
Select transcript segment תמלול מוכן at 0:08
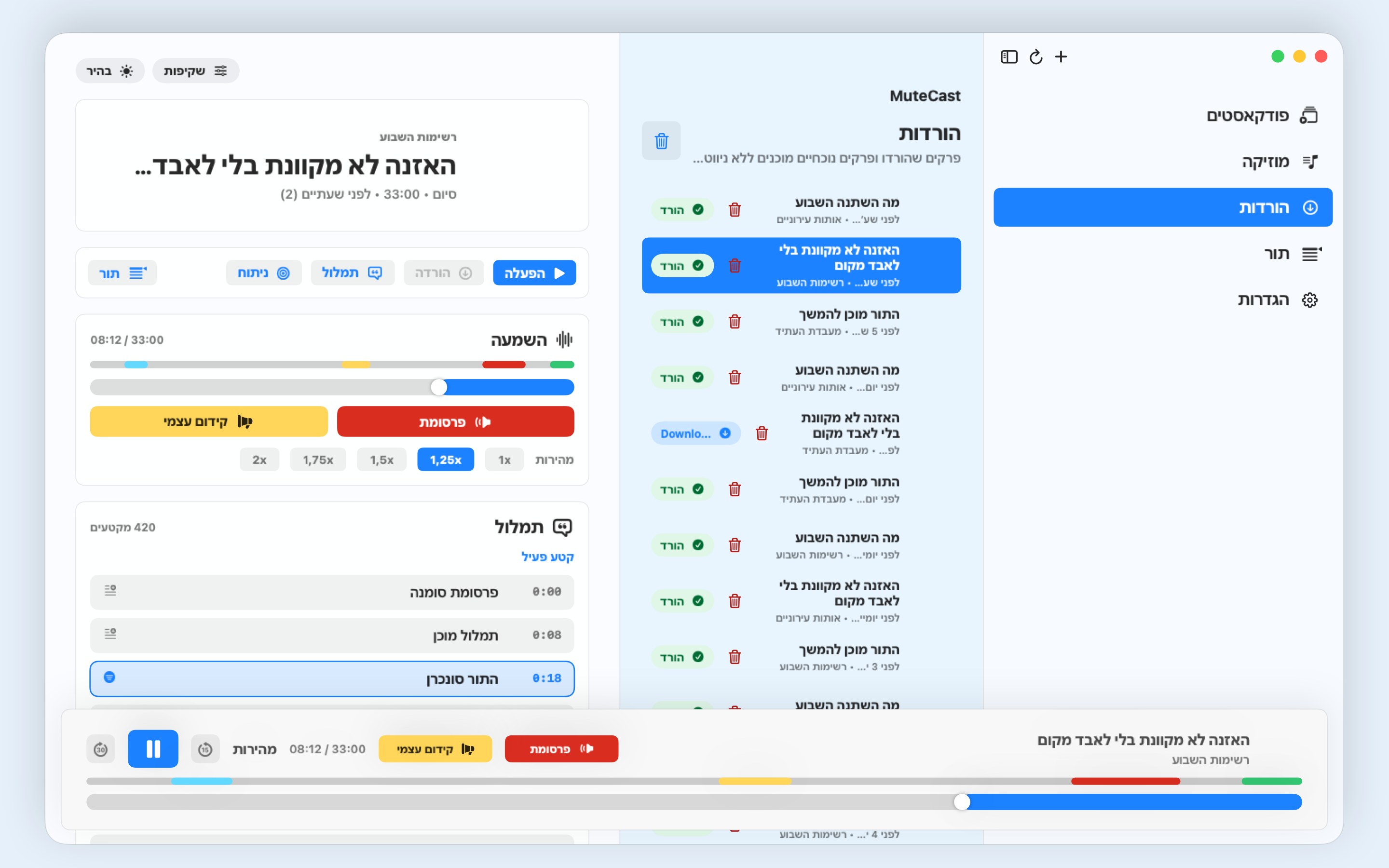tap(332, 636)
